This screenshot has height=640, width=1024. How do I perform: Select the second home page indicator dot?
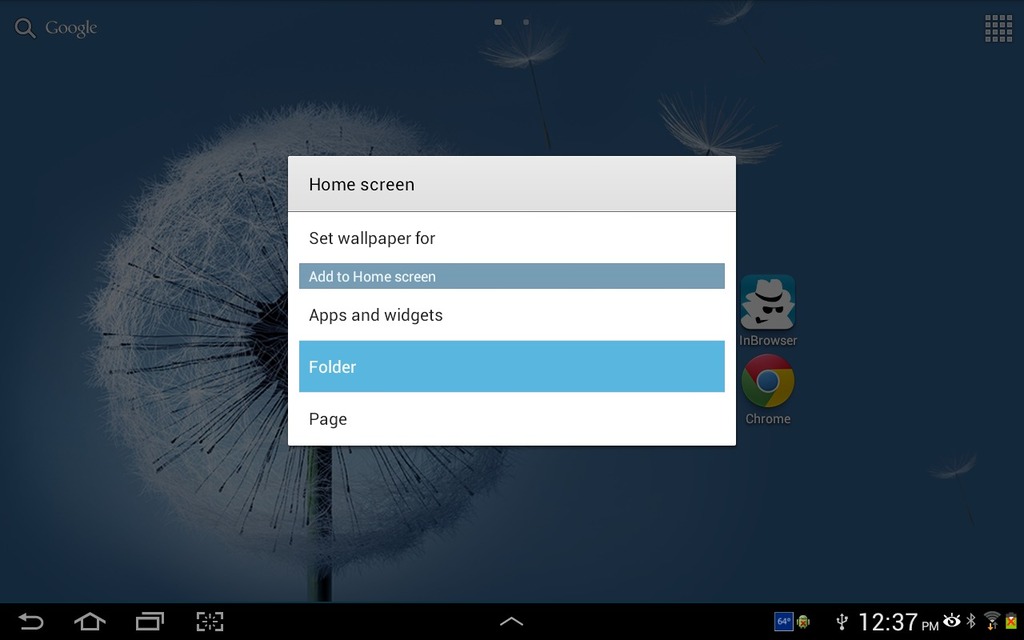[526, 22]
